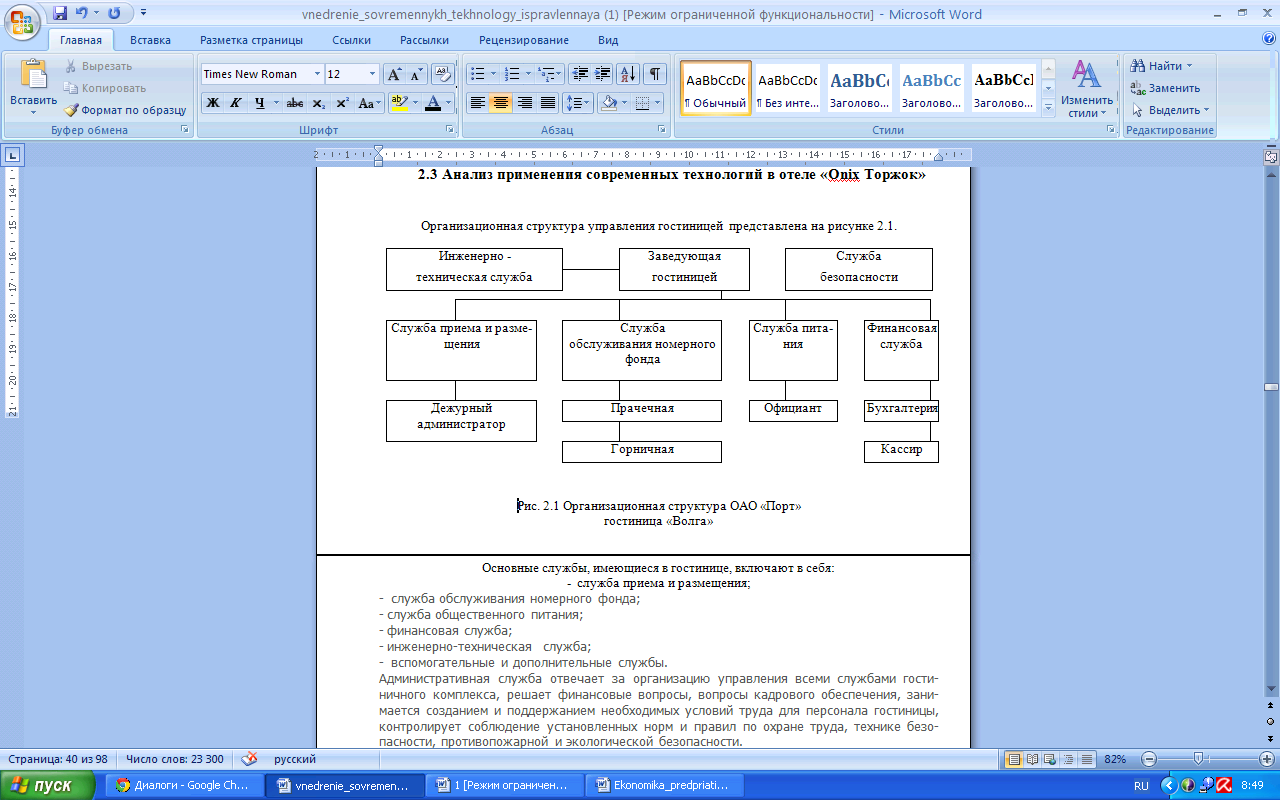
Task: Toggle bold (Ж) formatting
Action: pyautogui.click(x=212, y=102)
